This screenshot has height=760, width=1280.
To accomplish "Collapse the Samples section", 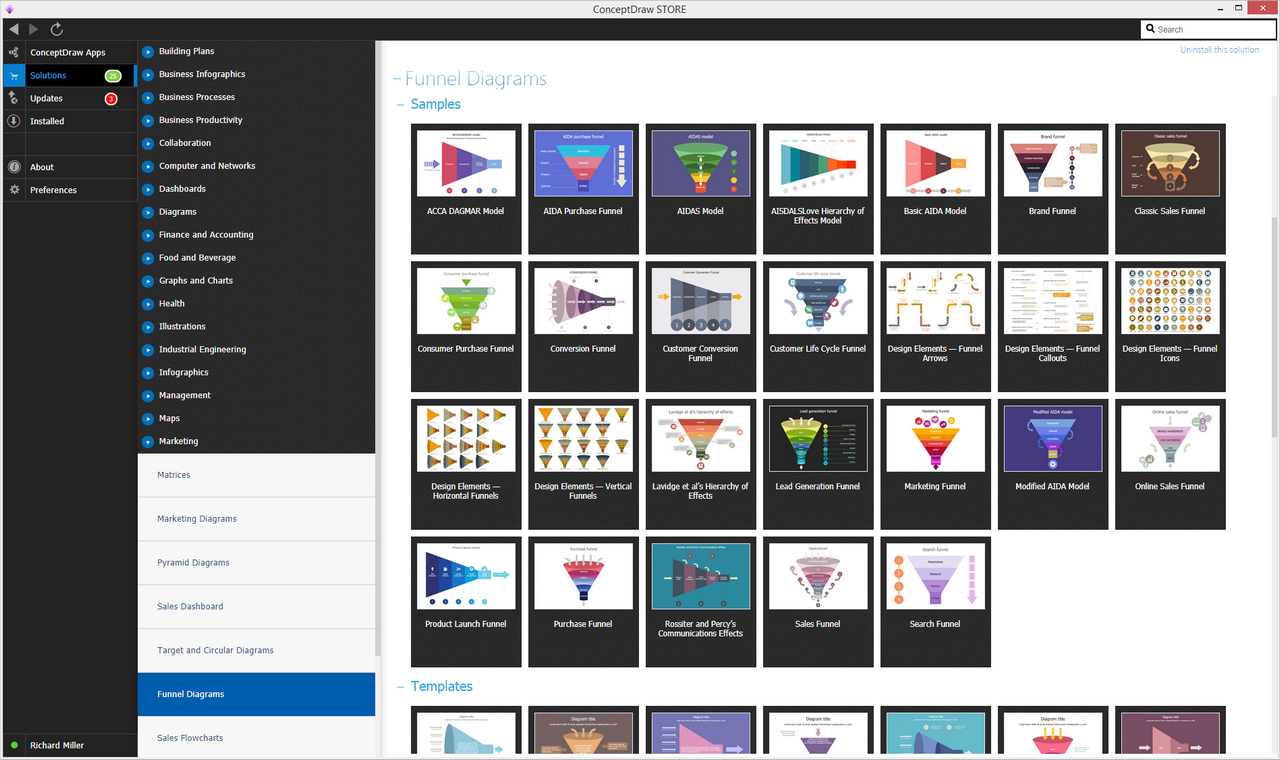I will click(x=400, y=104).
